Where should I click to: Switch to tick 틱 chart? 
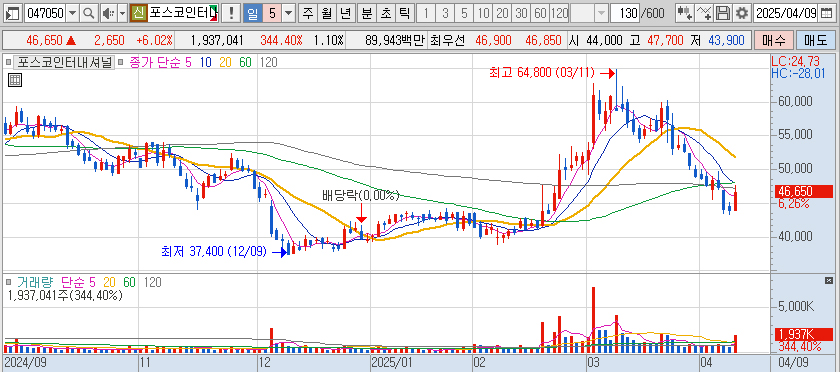[x=404, y=13]
